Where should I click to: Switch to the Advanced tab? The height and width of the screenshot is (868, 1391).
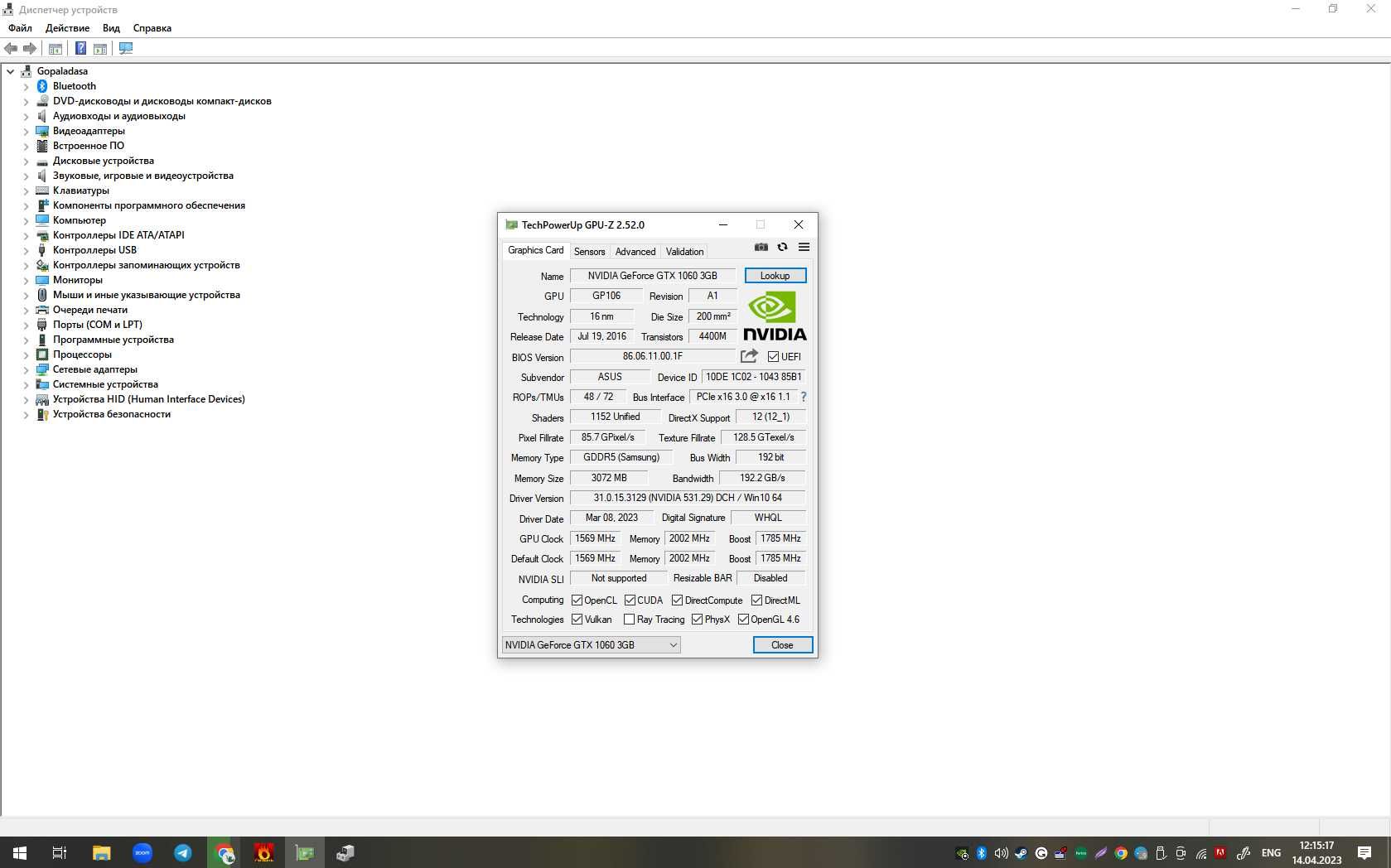coord(635,252)
